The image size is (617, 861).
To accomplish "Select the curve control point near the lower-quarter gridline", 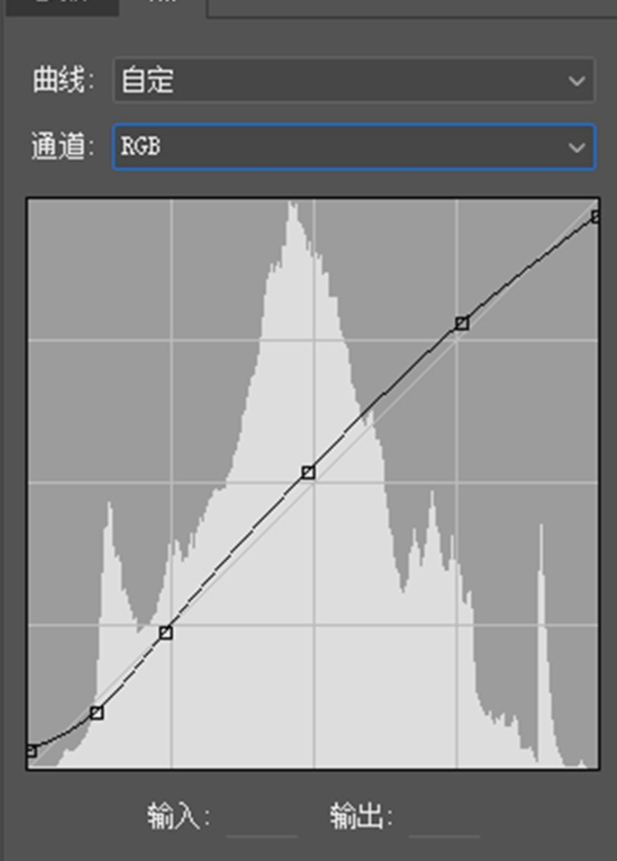I will coord(166,633).
